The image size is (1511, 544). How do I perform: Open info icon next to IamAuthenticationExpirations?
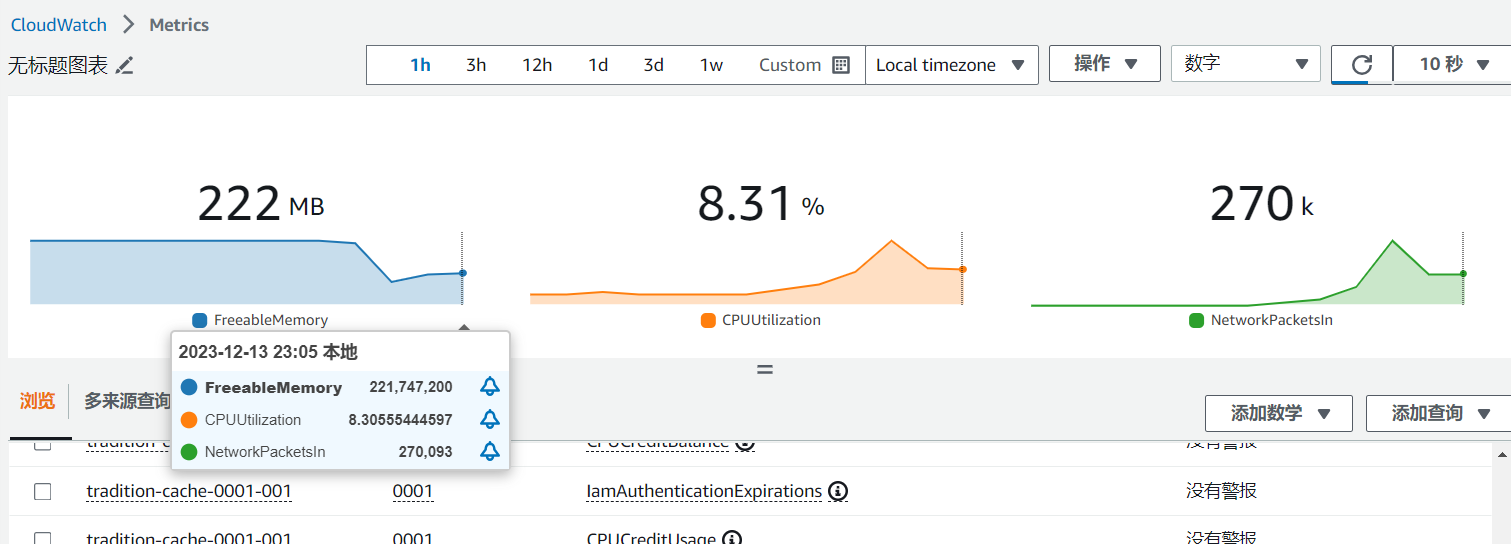tap(838, 491)
